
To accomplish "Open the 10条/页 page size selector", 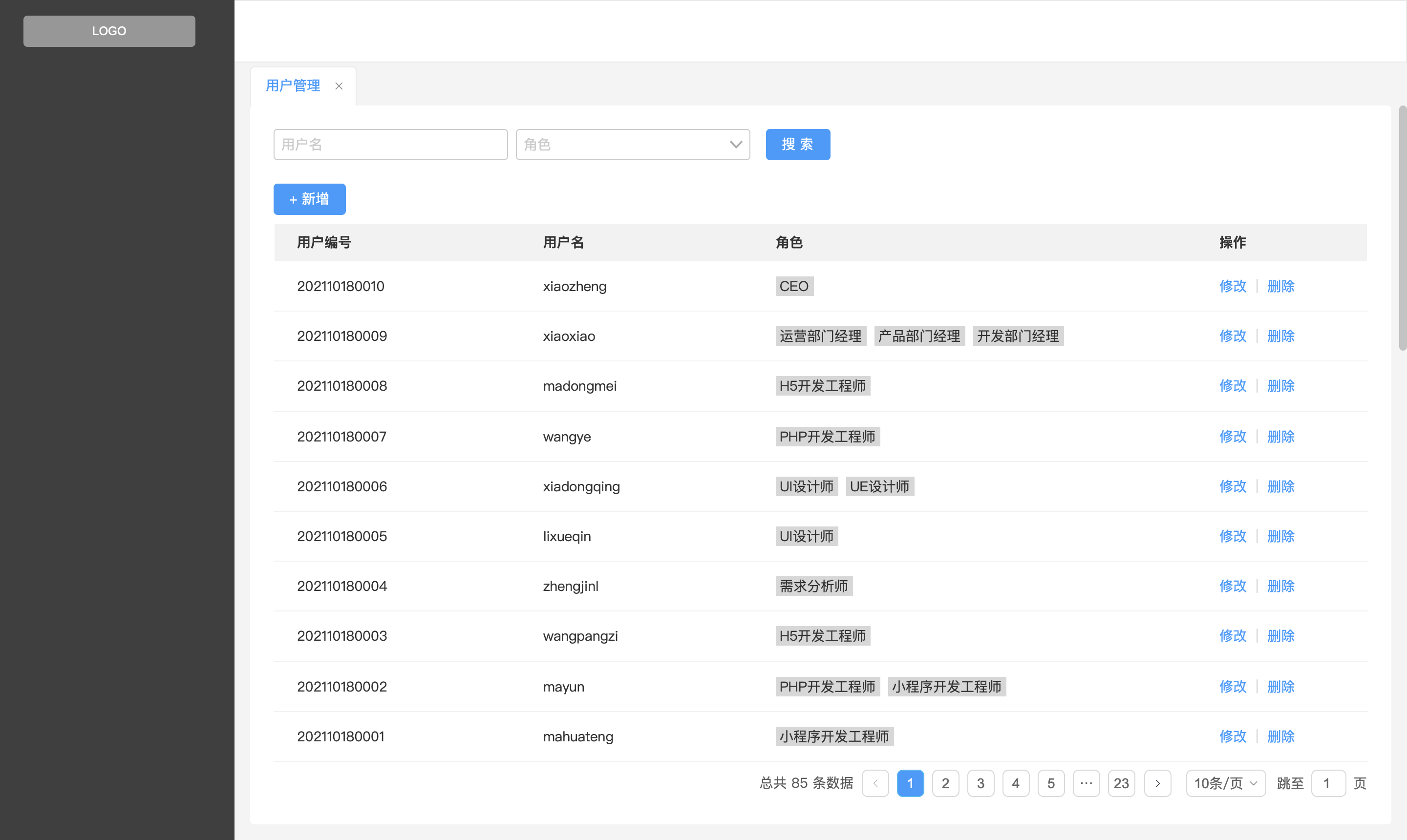I will (1226, 783).
